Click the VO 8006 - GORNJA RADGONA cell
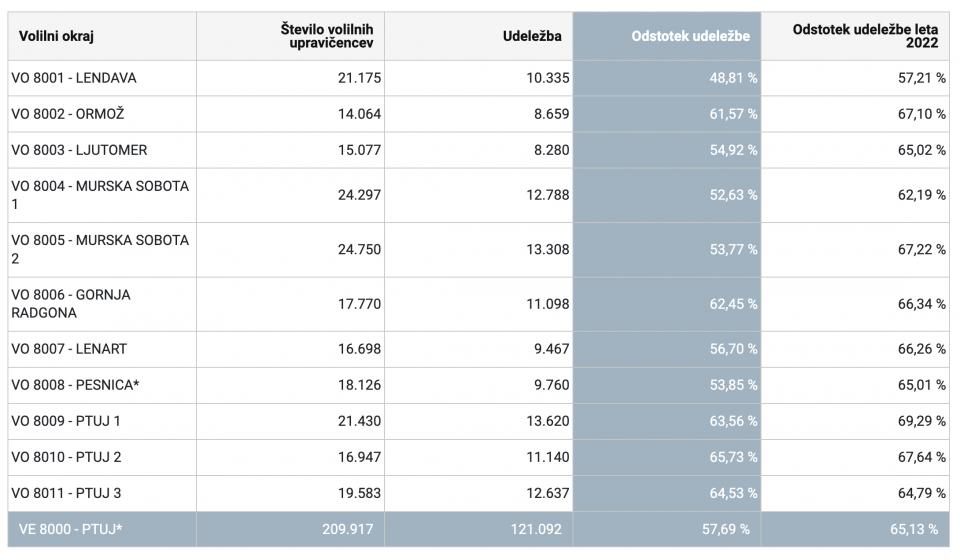Screen dimensions: 960x560 coord(70,303)
